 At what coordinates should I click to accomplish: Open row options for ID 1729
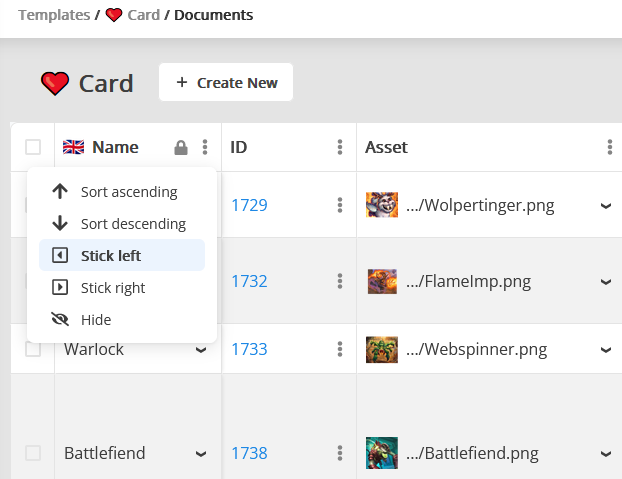[340, 205]
